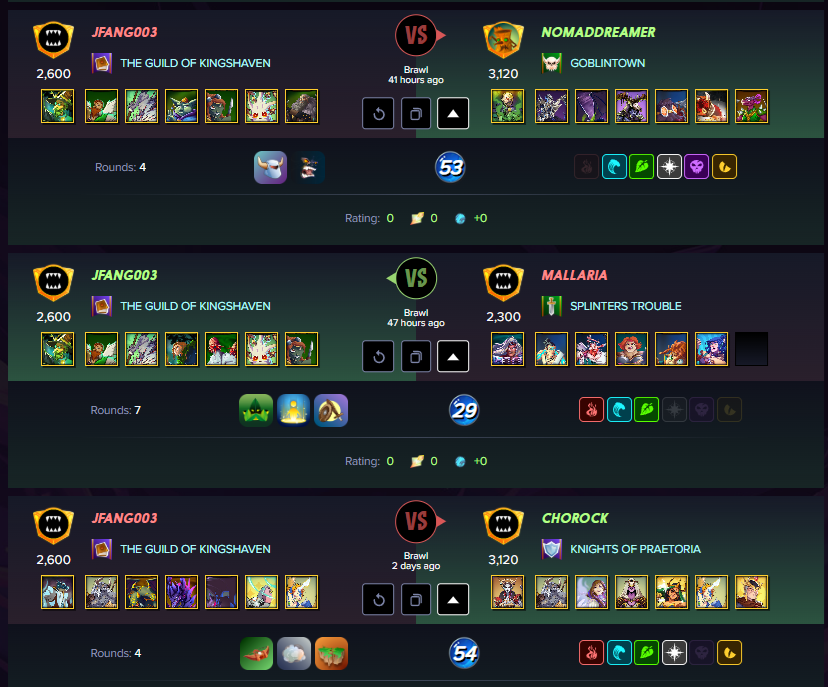Open GOBLINTOWN guild link

(x=607, y=63)
